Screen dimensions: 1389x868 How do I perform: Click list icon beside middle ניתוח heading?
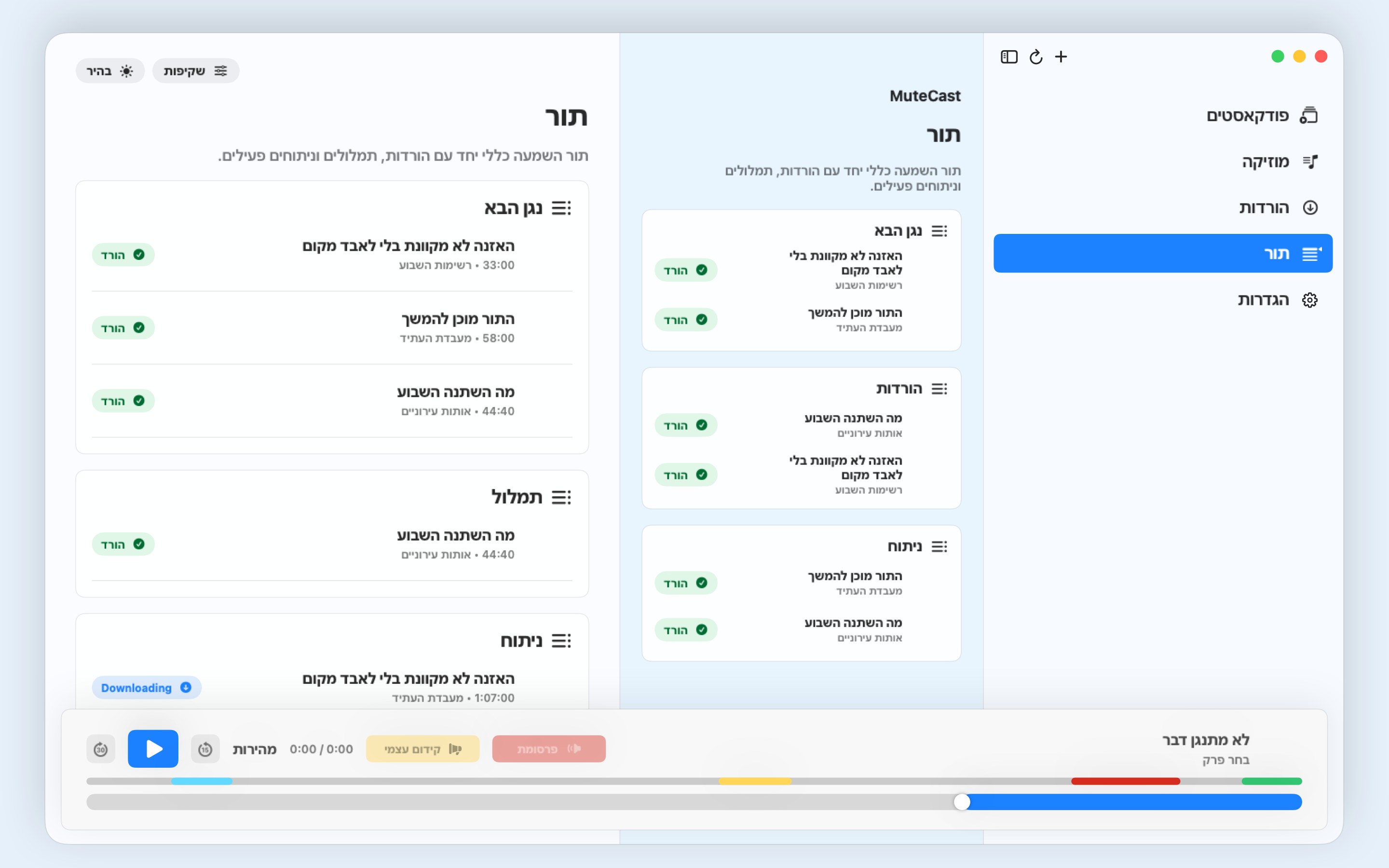939,546
